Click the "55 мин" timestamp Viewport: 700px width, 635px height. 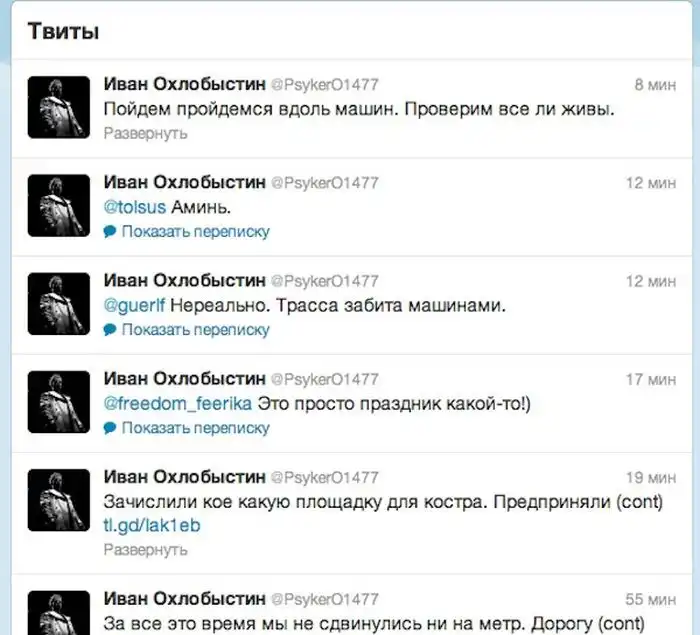pyautogui.click(x=651, y=599)
